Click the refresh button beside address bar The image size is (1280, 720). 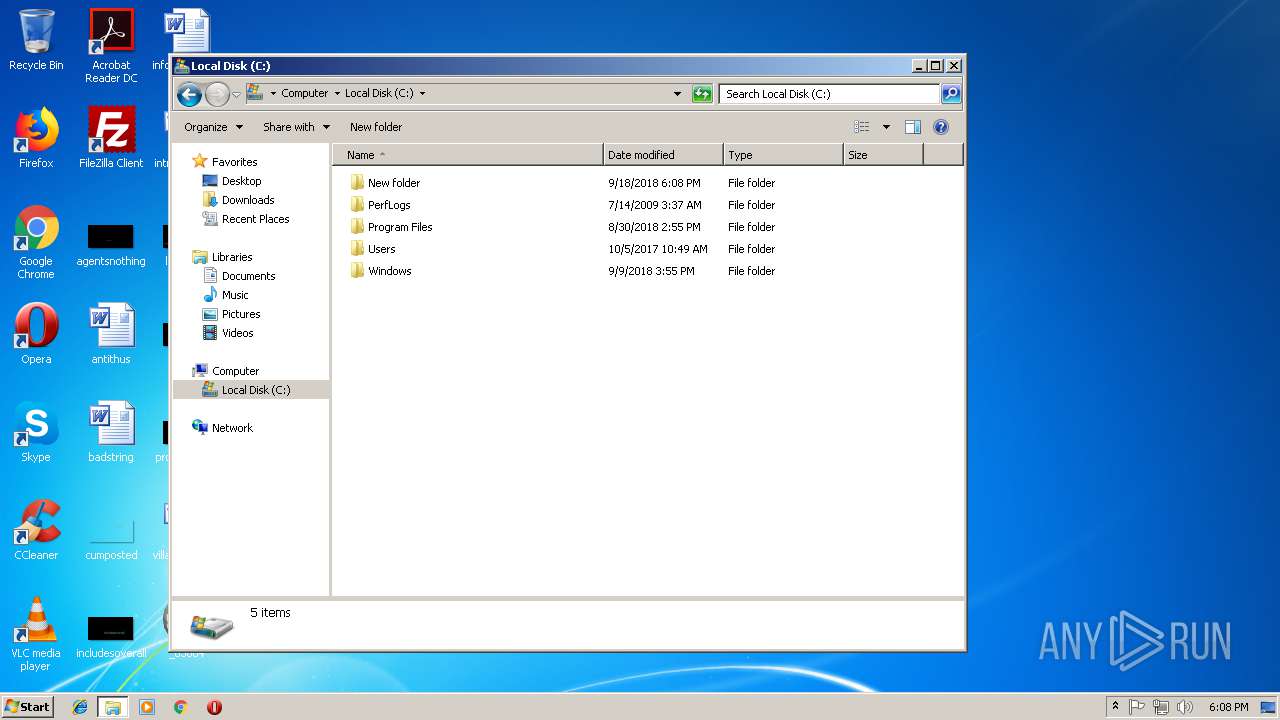coord(702,94)
